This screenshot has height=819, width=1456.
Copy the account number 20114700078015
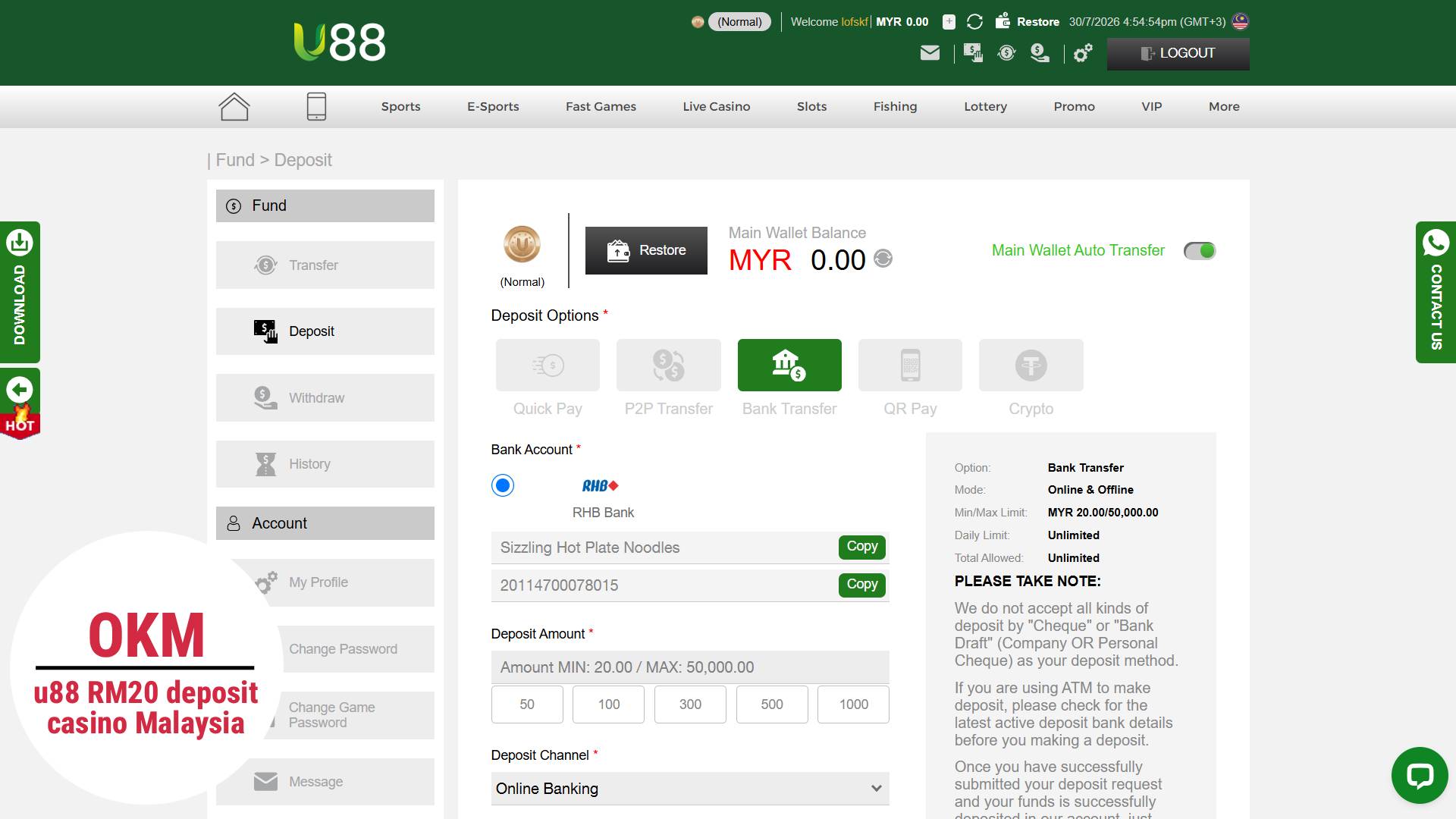861,585
